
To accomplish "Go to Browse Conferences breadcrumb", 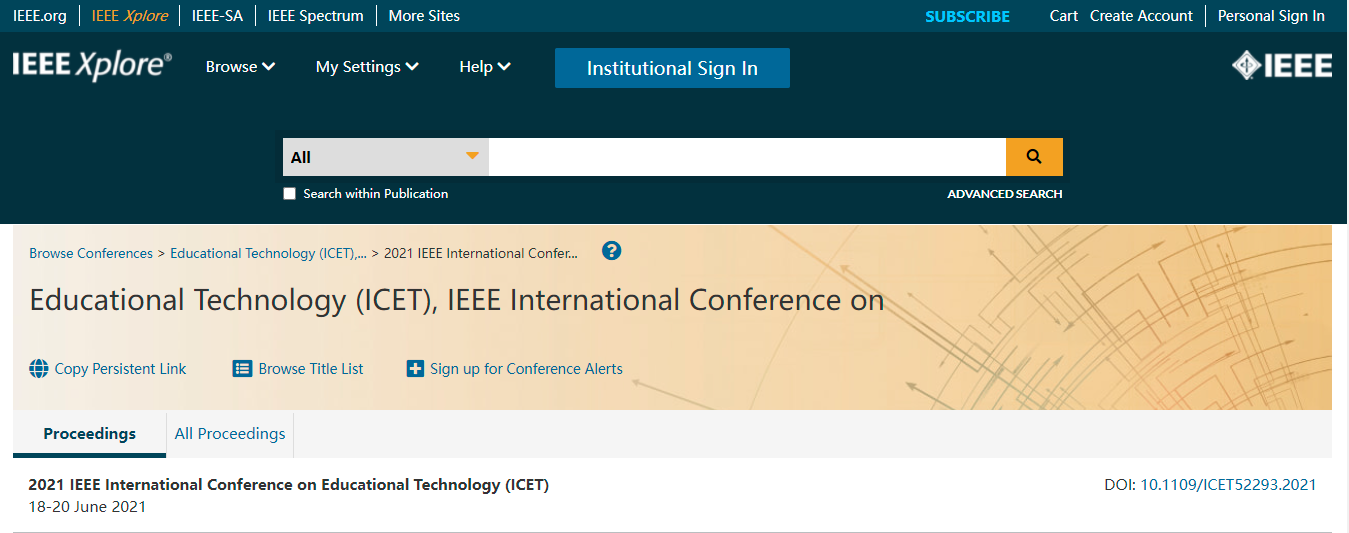I will pos(91,253).
